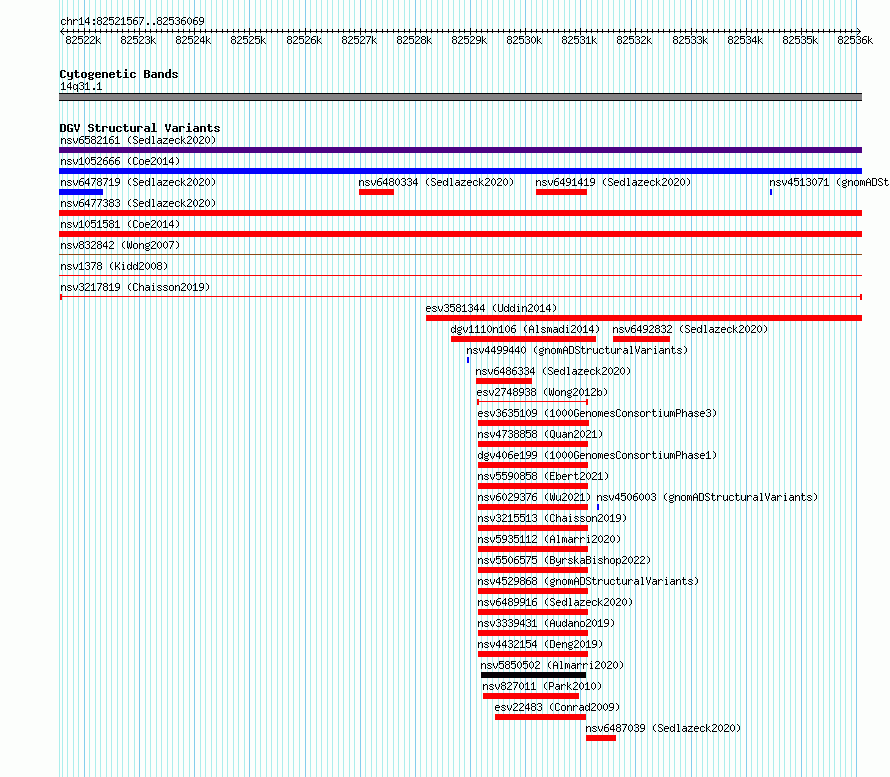The image size is (890, 777).
Task: Open nsv4499440 gnomADStructuralVariants label
Action: point(577,350)
